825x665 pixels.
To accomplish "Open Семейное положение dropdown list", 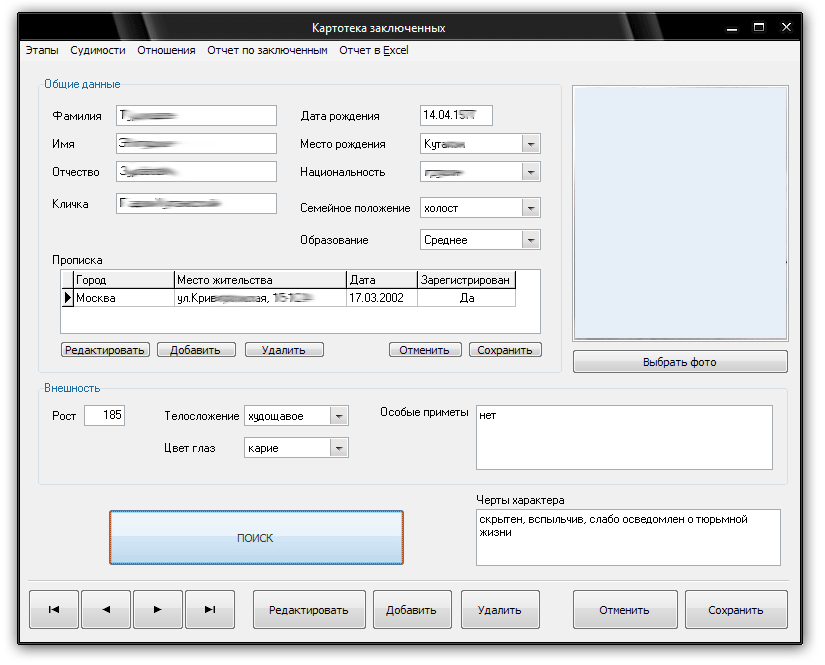I will (x=531, y=208).
